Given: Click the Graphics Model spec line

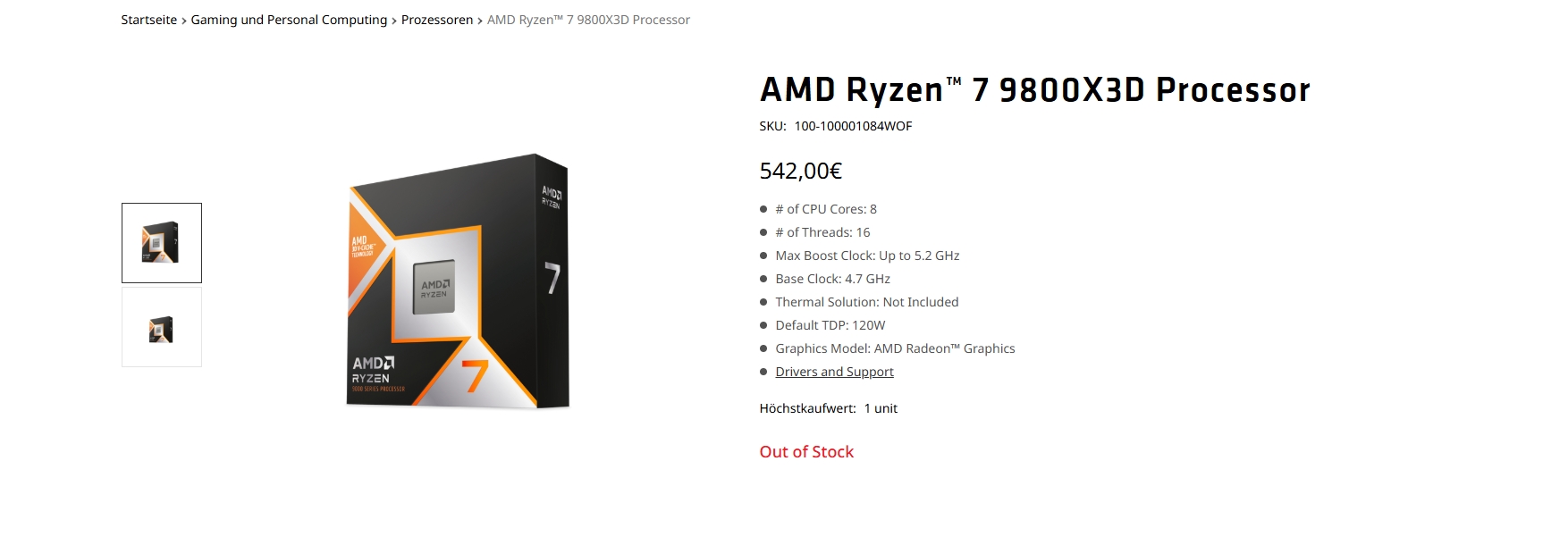Looking at the screenshot, I should point(895,348).
